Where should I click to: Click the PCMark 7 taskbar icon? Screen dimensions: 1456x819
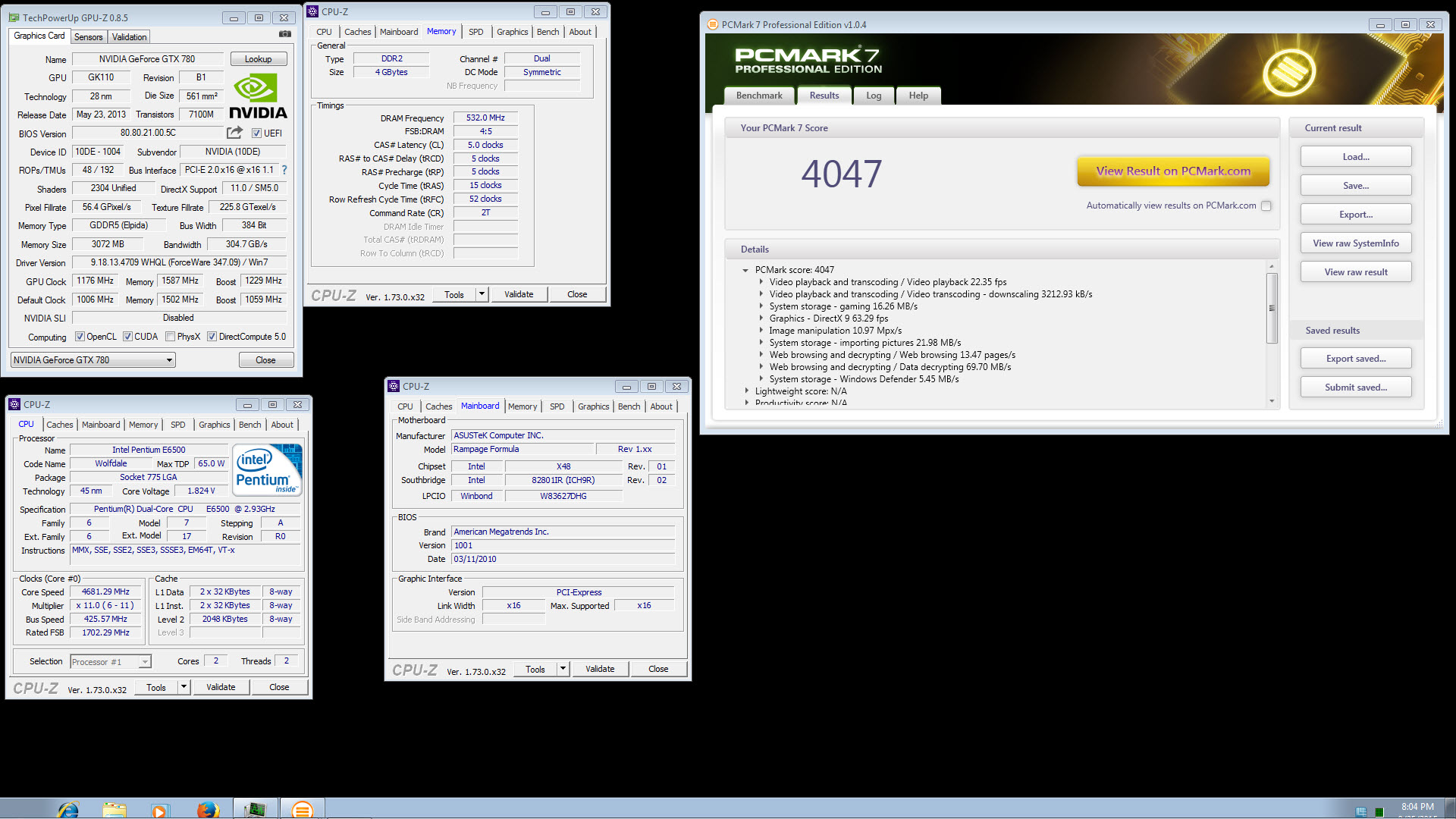click(x=303, y=809)
